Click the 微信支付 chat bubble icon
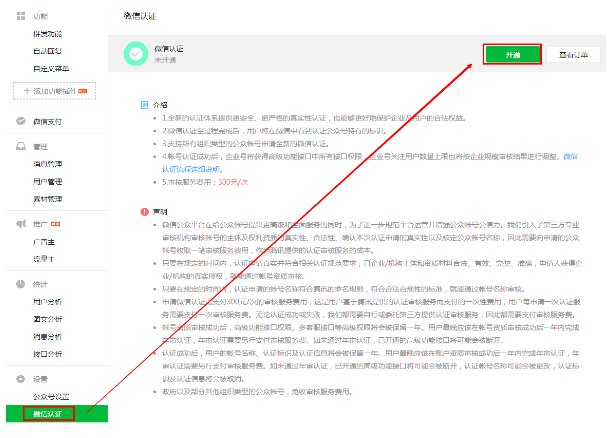Viewport: 615px width, 438px height. click(x=21, y=121)
